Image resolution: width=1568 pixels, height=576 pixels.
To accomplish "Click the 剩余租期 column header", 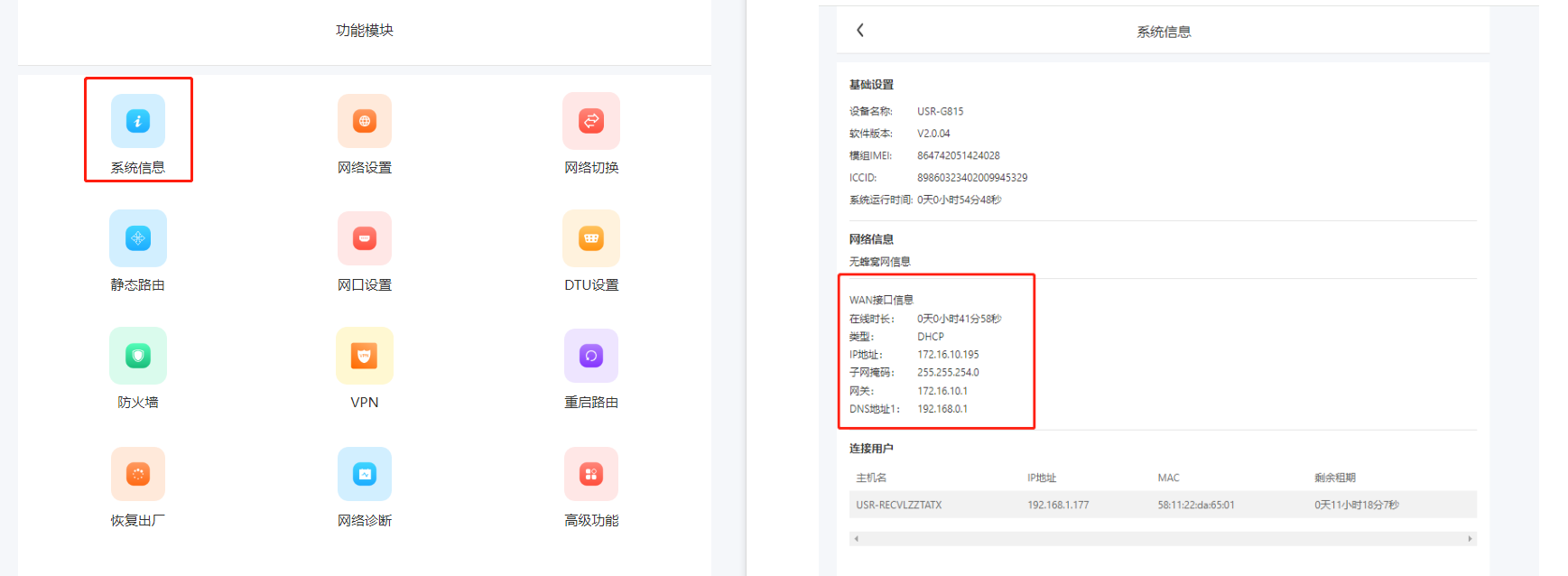I will pos(1334,478).
